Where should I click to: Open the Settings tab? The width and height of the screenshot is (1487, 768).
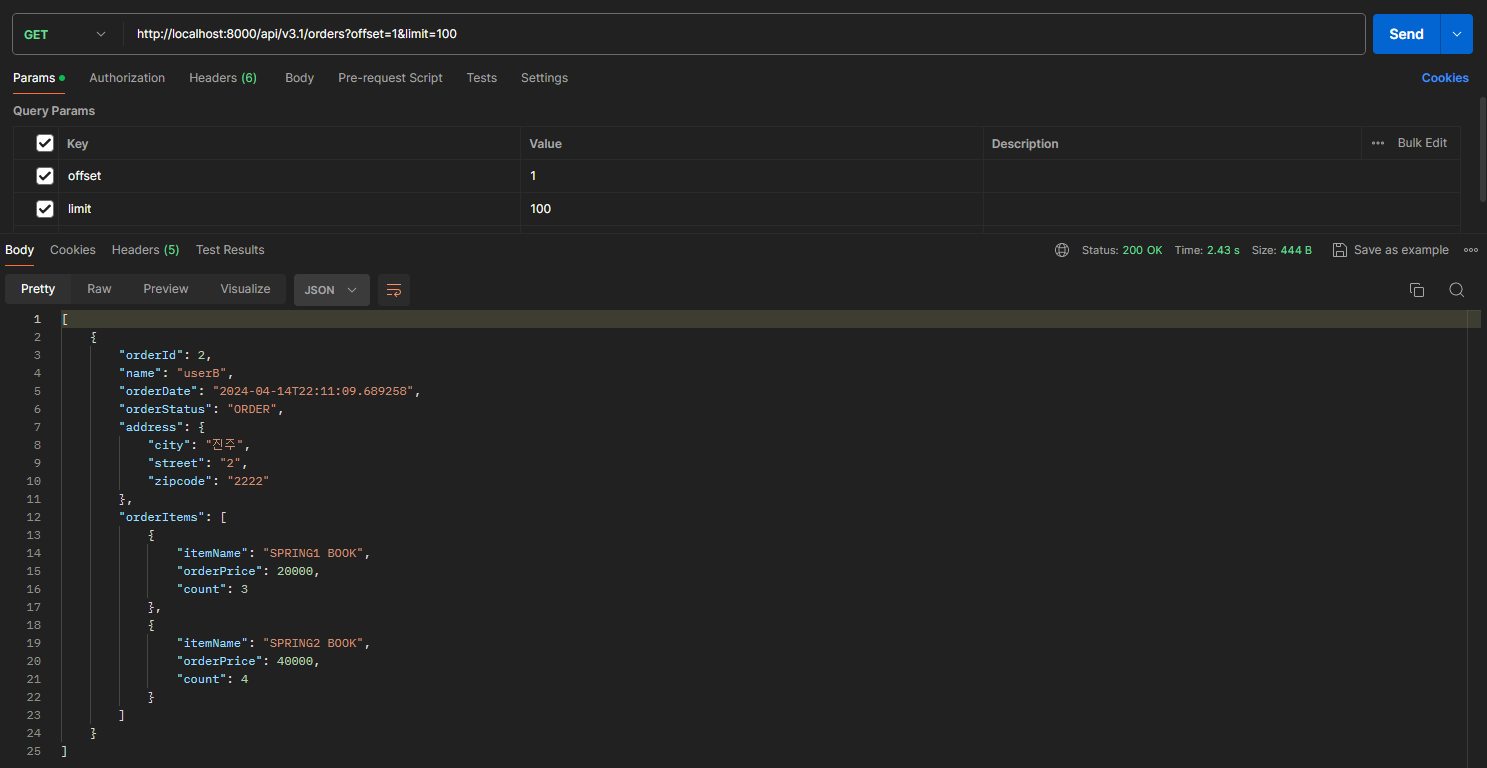click(x=544, y=78)
